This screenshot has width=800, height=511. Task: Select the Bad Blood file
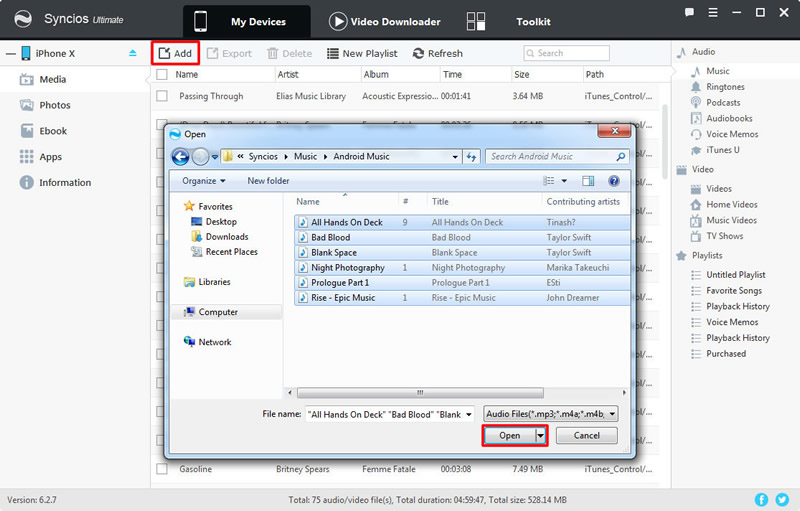click(462, 238)
